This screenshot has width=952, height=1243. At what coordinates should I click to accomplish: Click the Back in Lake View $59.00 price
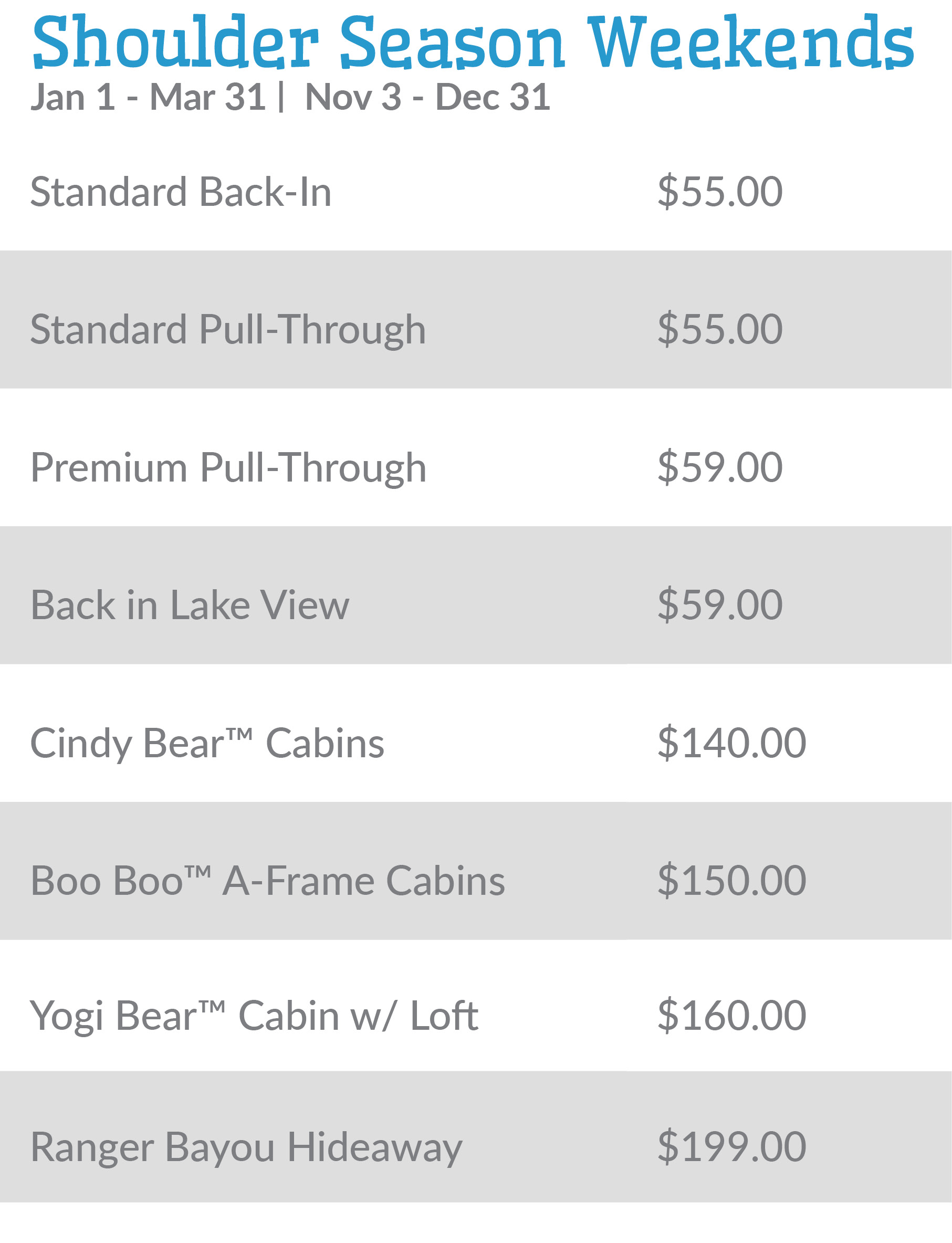click(x=720, y=605)
